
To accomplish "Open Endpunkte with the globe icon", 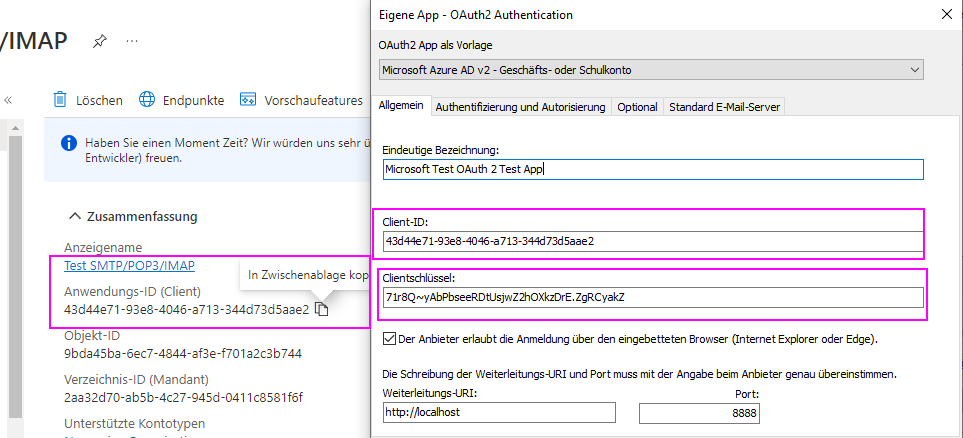I will tap(147, 100).
